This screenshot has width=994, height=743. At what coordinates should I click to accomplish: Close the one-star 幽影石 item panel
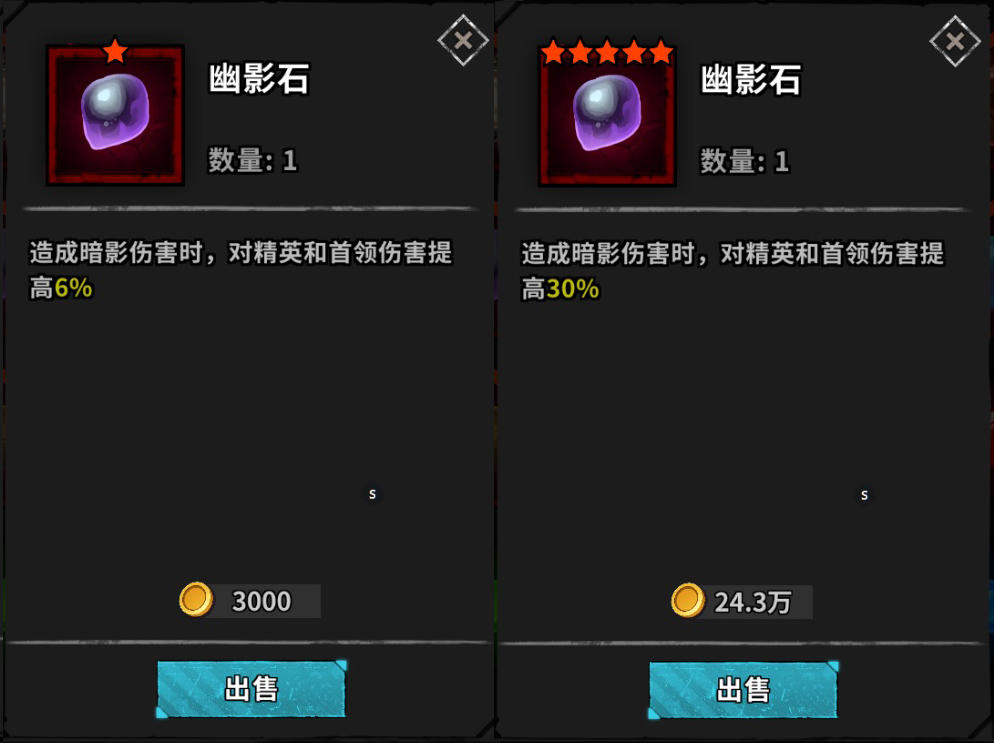coord(463,41)
